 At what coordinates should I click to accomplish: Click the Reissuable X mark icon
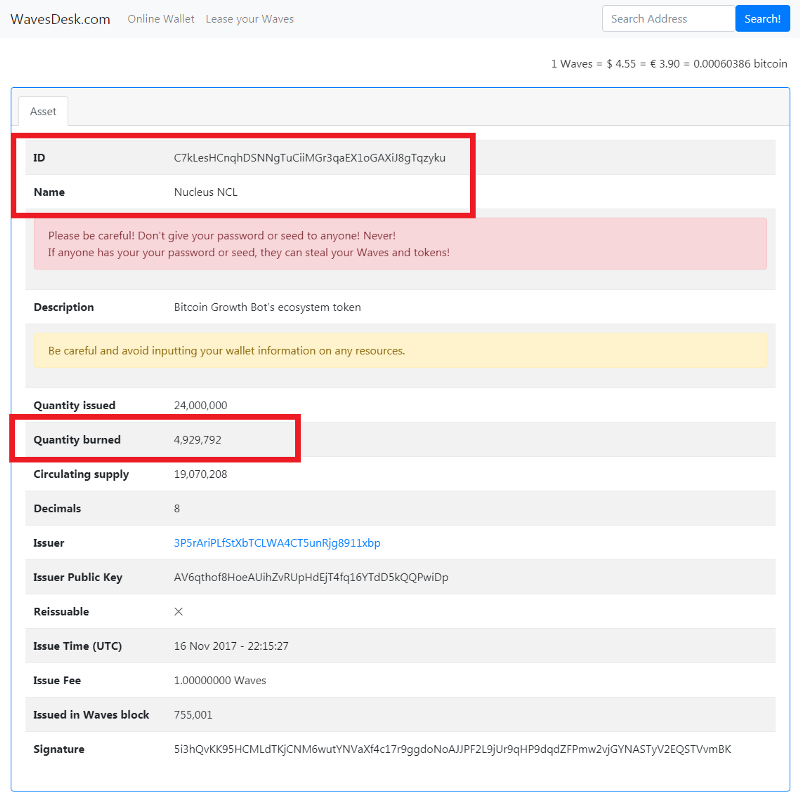pos(178,612)
